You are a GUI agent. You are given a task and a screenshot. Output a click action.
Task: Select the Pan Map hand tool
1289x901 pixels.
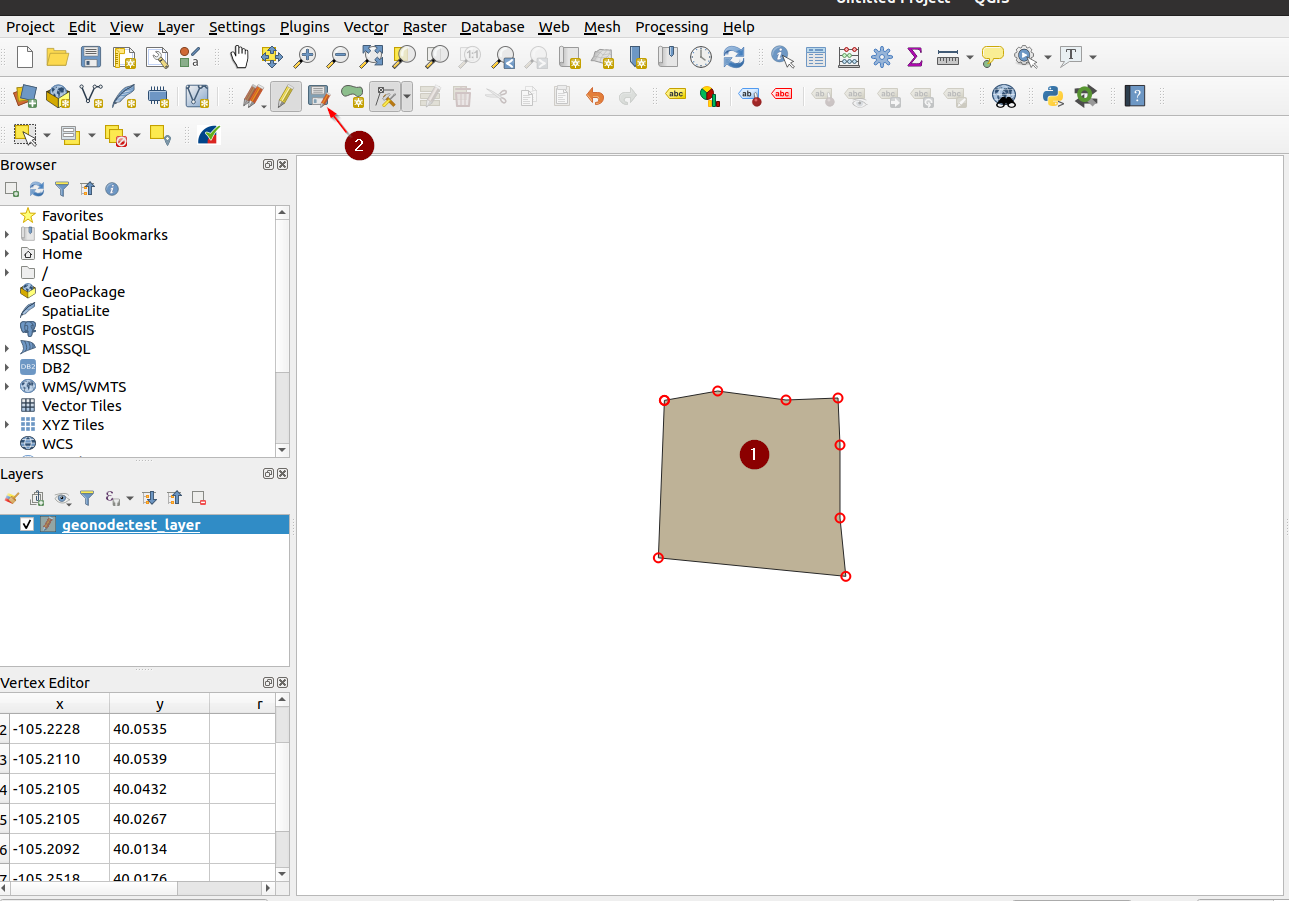point(239,57)
